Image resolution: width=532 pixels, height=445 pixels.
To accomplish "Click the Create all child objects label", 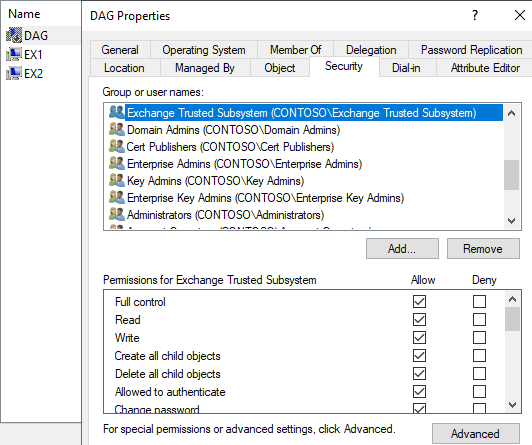I will click(x=168, y=356).
